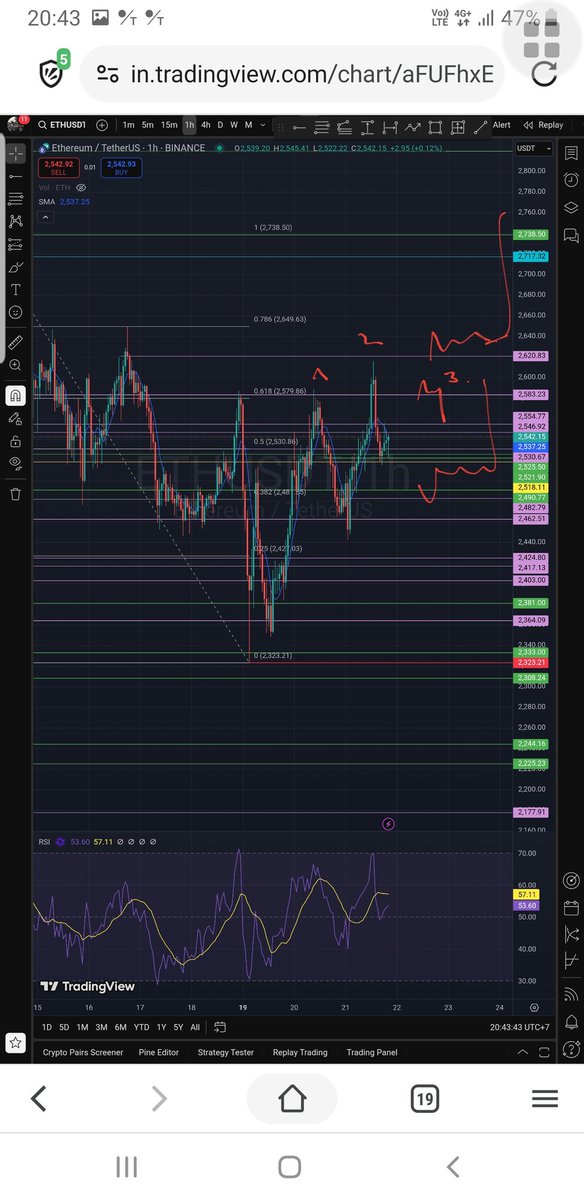The image size is (584, 1200).
Task: Open the watchlist panel icon
Action: [x=571, y=153]
